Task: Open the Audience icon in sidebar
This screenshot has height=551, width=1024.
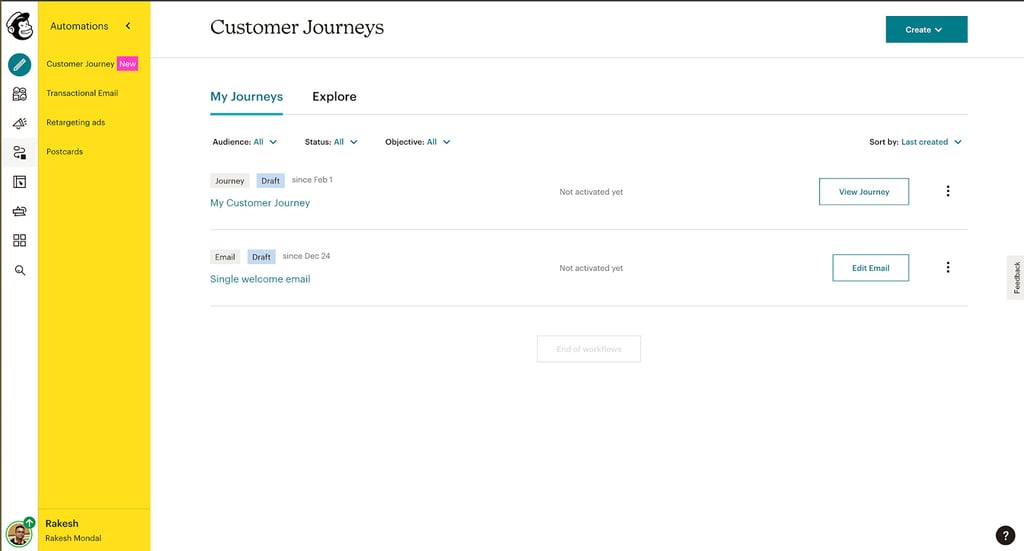Action: (x=20, y=94)
